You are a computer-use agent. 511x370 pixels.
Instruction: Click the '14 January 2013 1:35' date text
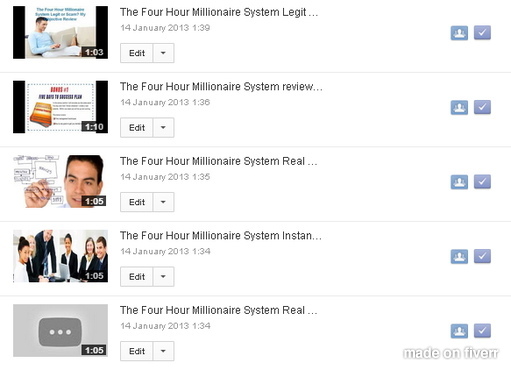pyautogui.click(x=165, y=177)
